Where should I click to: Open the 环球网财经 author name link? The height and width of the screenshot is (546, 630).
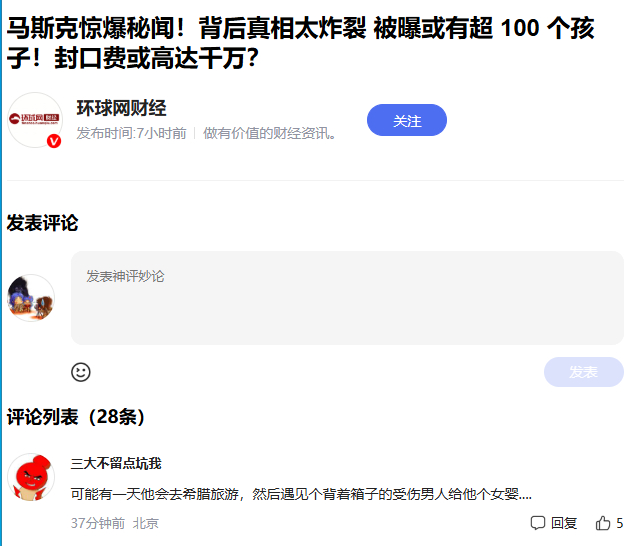(x=121, y=108)
